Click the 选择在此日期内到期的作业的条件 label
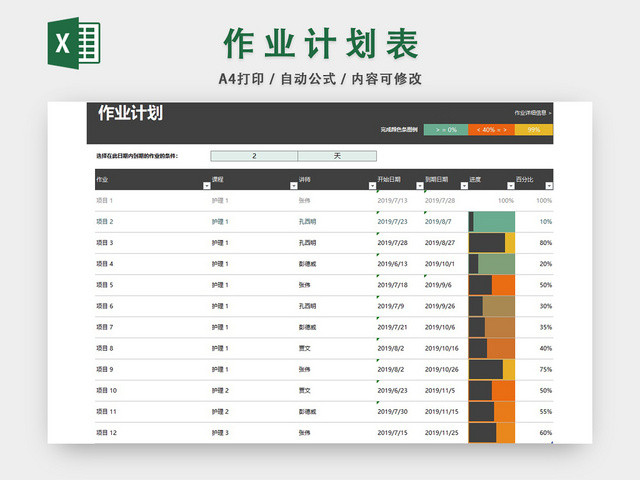Screen dimensions: 640x480 coord(137,156)
